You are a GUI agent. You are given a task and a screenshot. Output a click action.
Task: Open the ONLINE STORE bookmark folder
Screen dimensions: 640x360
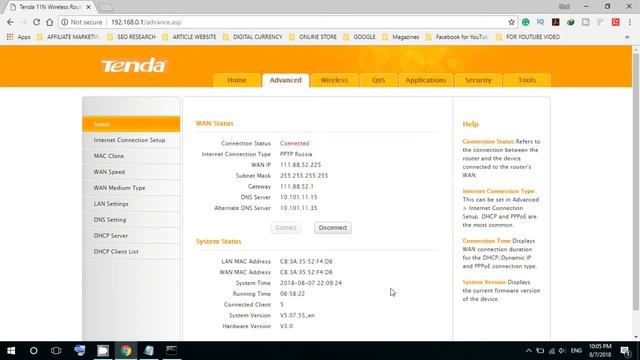(x=313, y=37)
